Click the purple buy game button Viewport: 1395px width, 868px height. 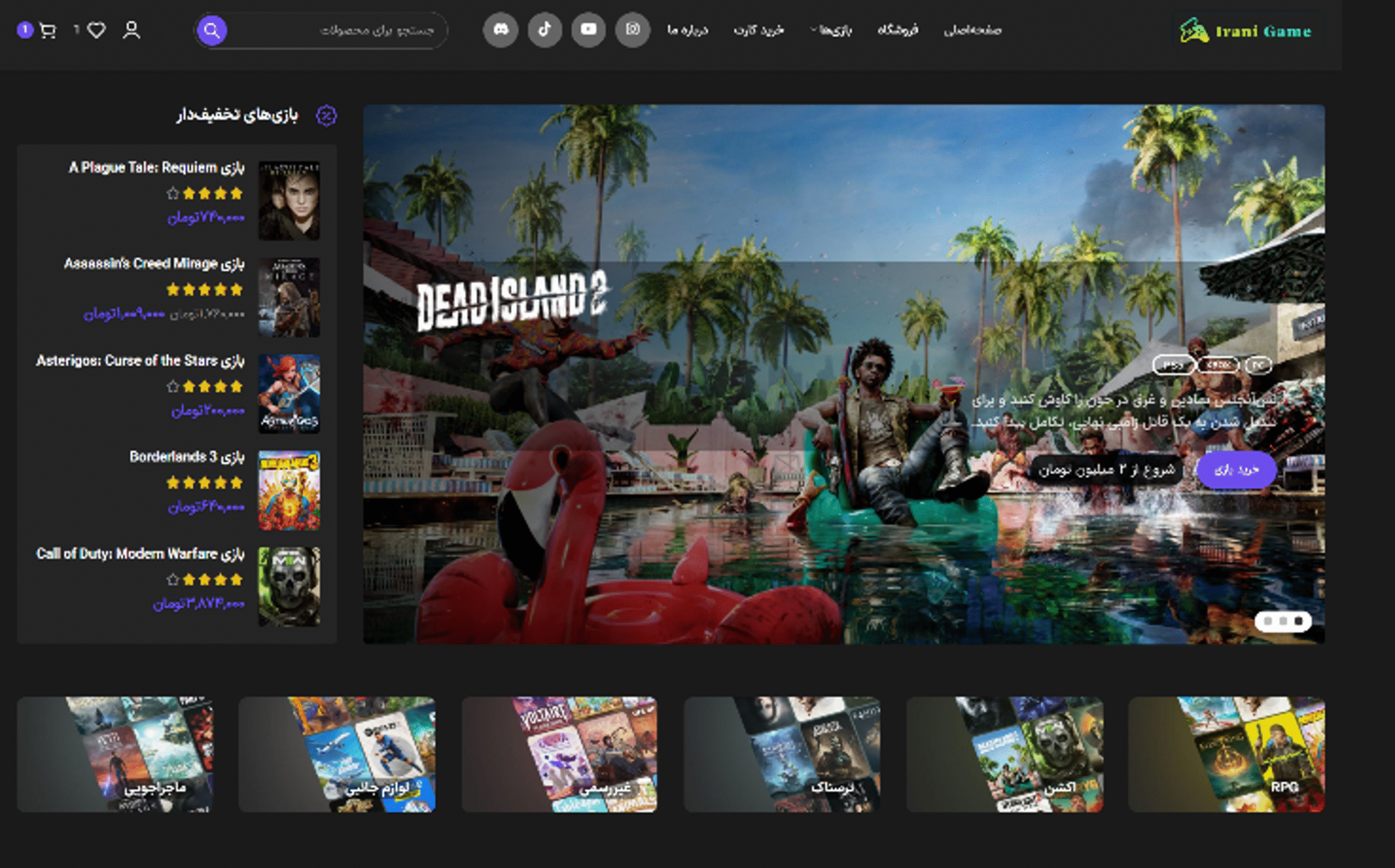tap(1236, 470)
